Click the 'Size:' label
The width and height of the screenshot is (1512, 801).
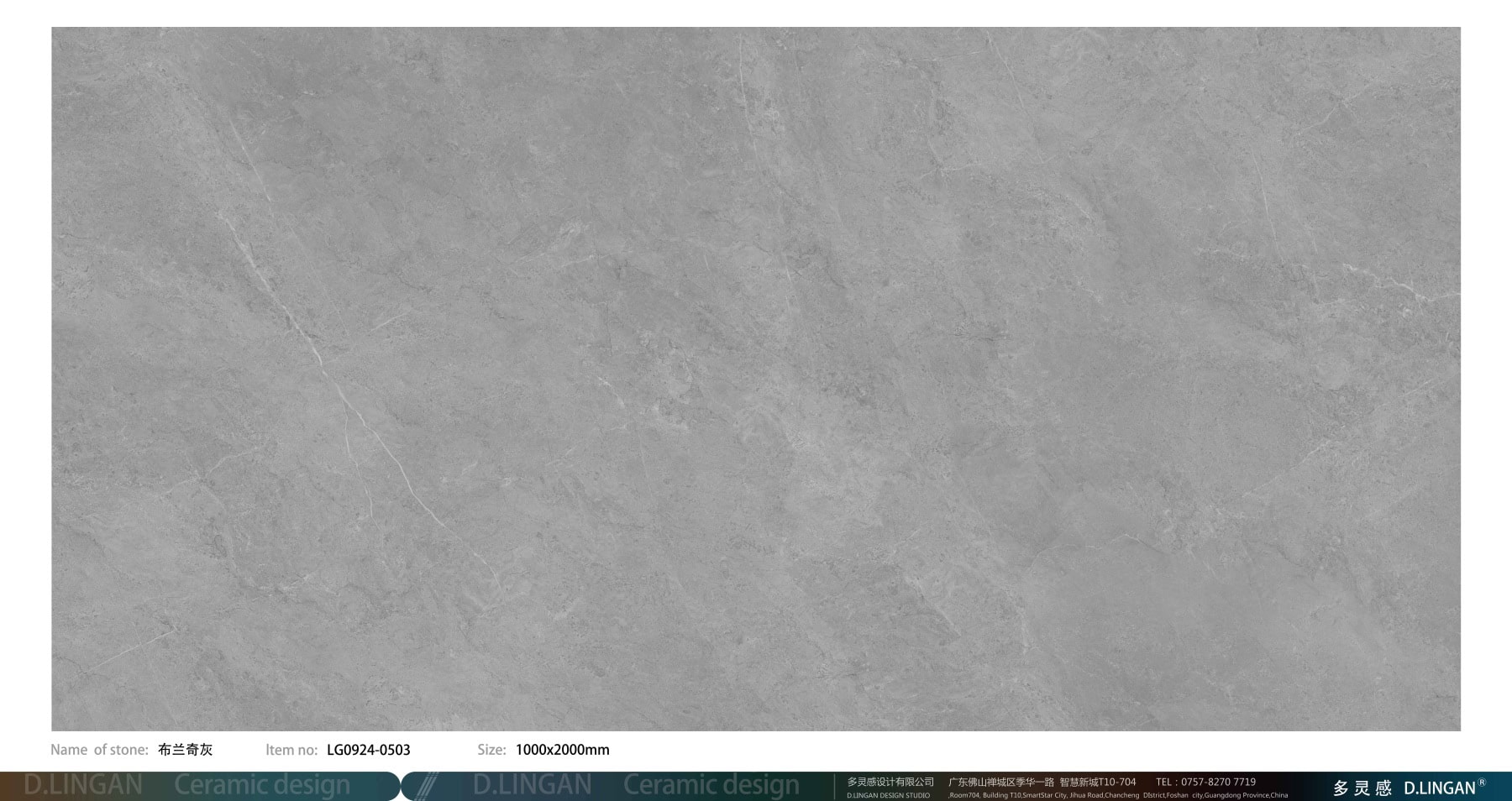coord(491,750)
